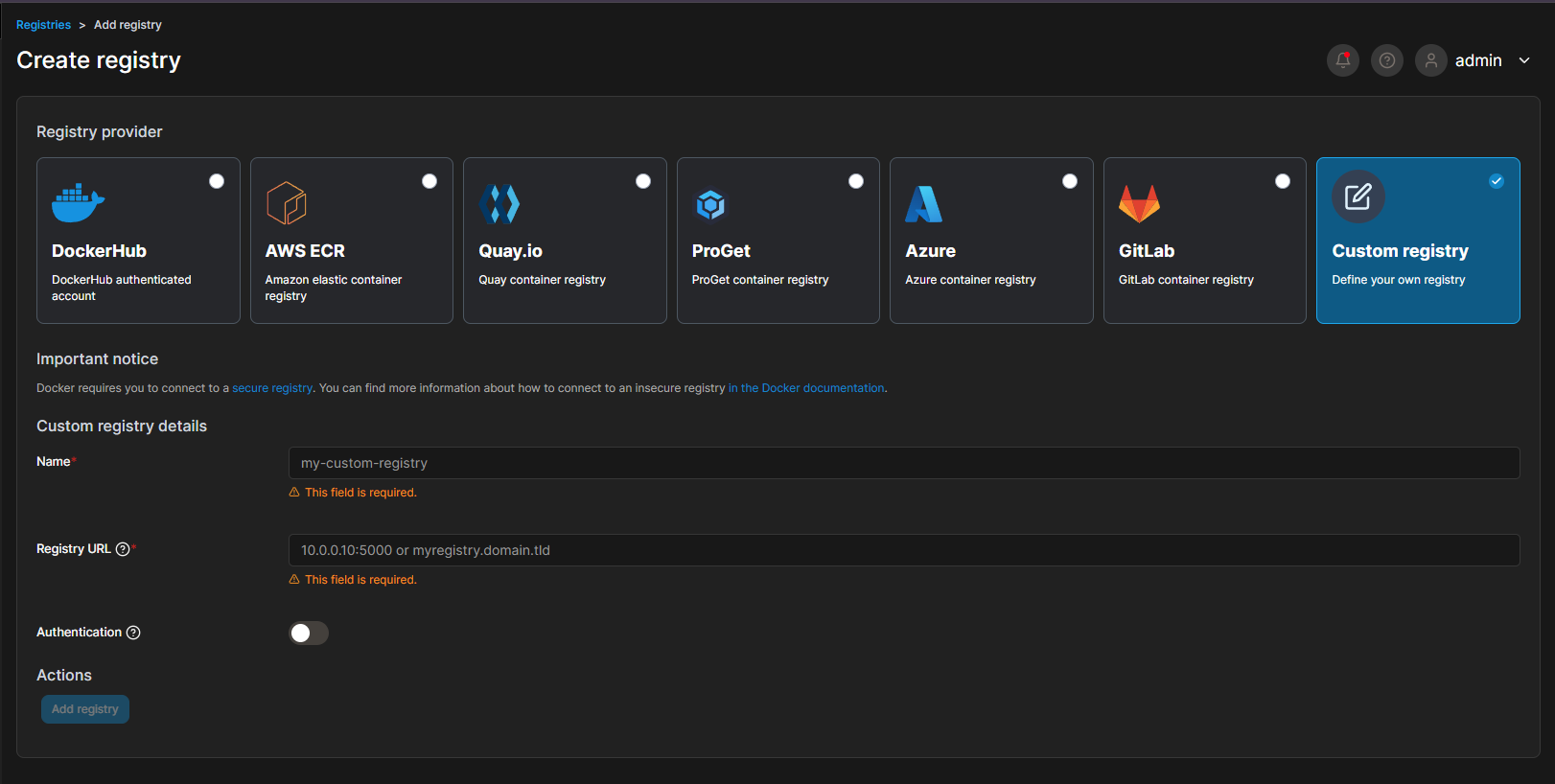Image resolution: width=1555 pixels, height=784 pixels.
Task: Click the Add registry button
Action: coord(85,709)
